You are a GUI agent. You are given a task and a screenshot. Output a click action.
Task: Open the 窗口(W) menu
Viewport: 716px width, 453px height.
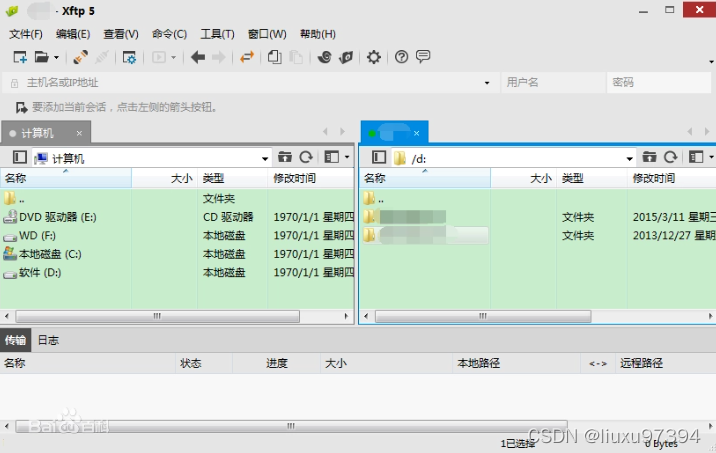[267, 34]
